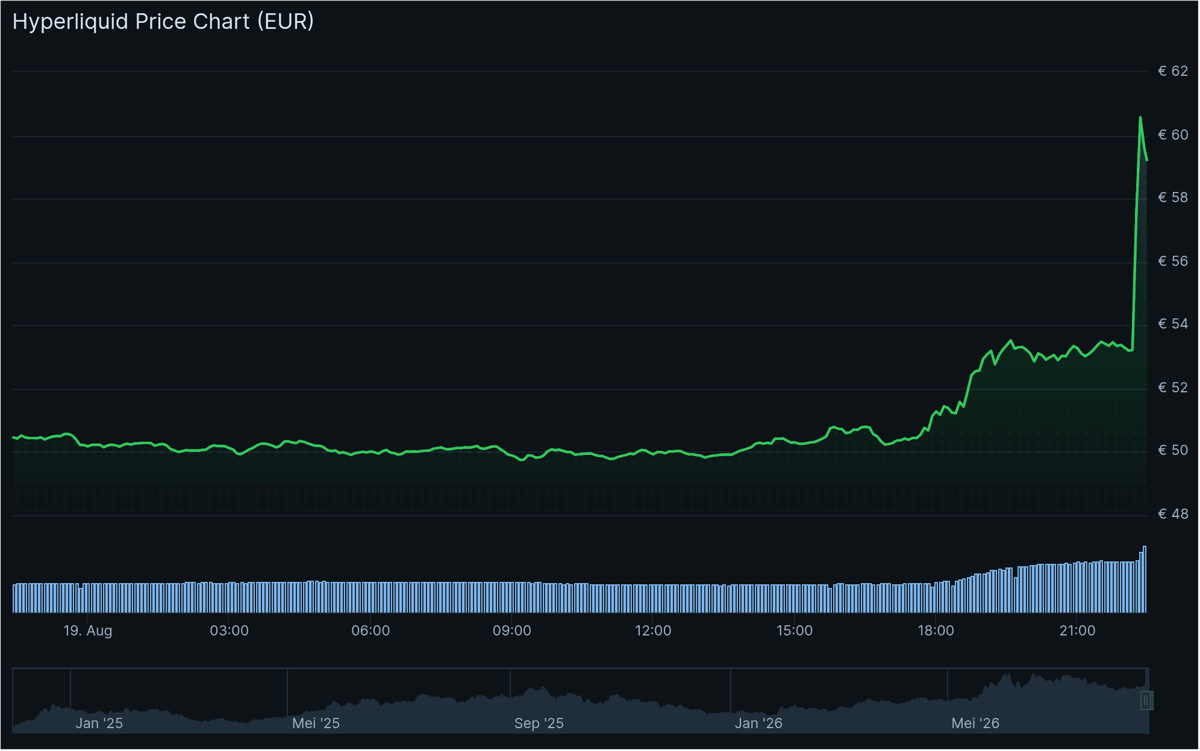Click the € 56 axis label
Screen dimensions: 1200x751
[x=1172, y=261]
